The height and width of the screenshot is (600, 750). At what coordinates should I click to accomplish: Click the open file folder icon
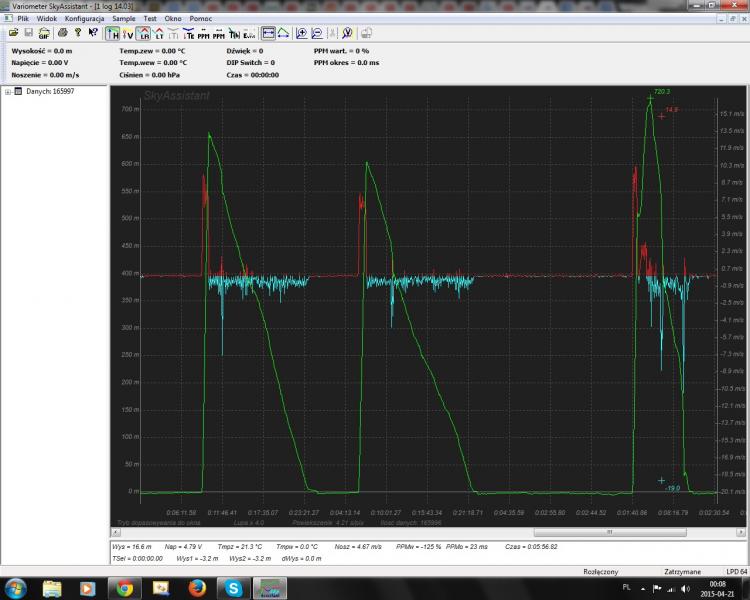pos(14,33)
